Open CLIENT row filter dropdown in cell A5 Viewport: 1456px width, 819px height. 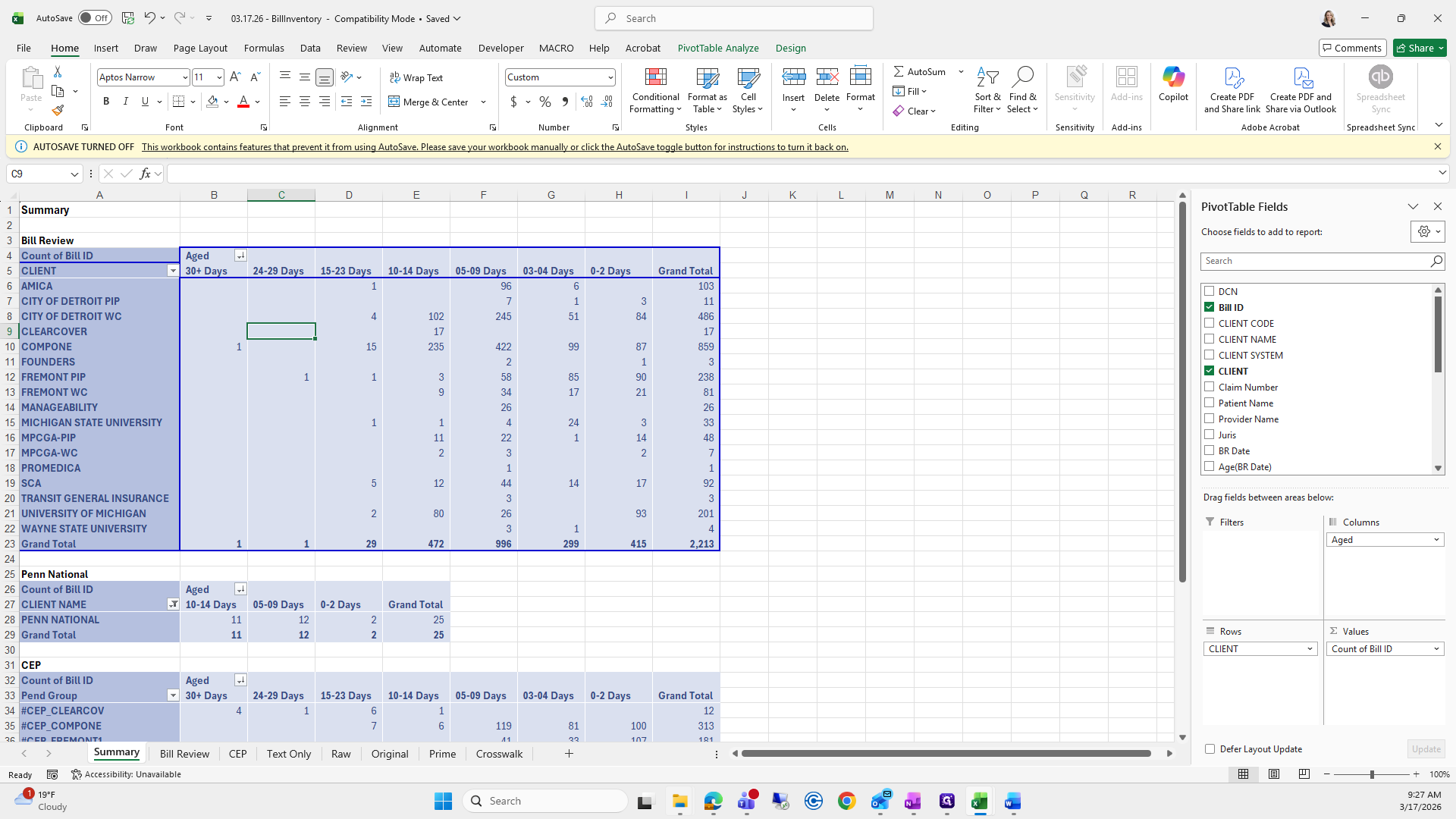point(173,271)
